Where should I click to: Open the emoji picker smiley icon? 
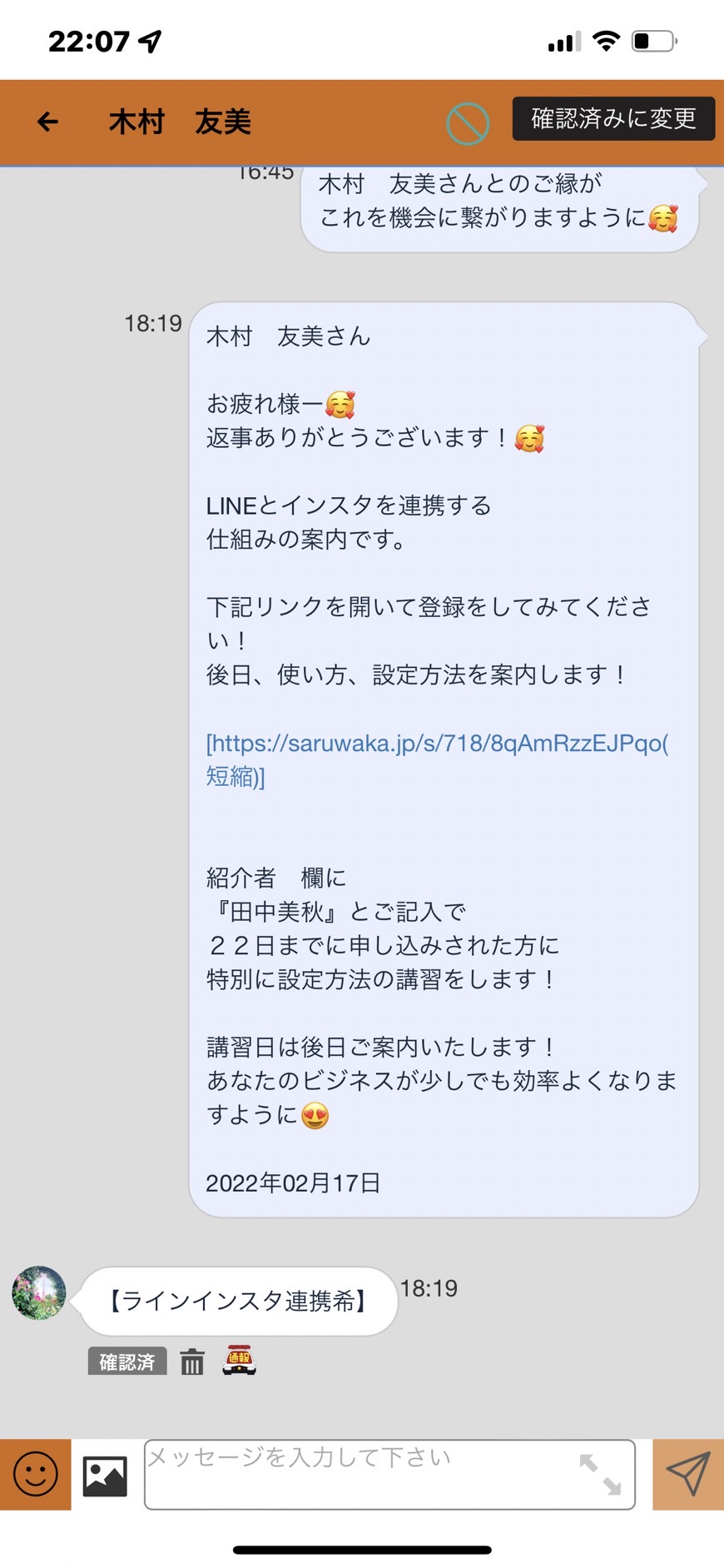(36, 1474)
